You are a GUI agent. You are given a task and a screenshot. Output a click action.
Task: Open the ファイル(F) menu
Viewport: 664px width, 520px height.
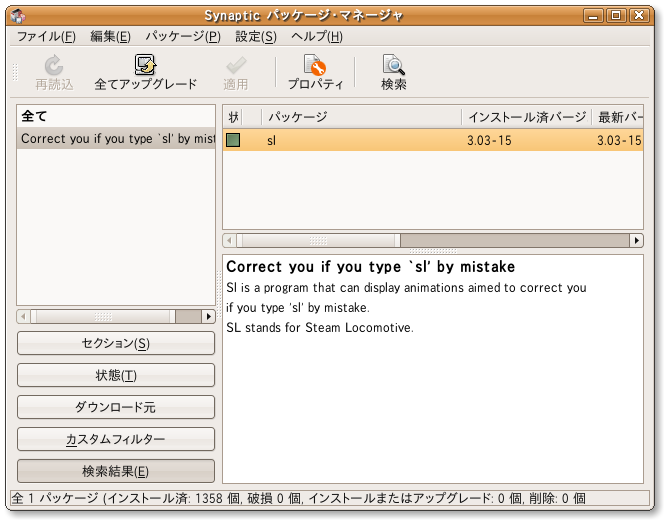(46, 37)
